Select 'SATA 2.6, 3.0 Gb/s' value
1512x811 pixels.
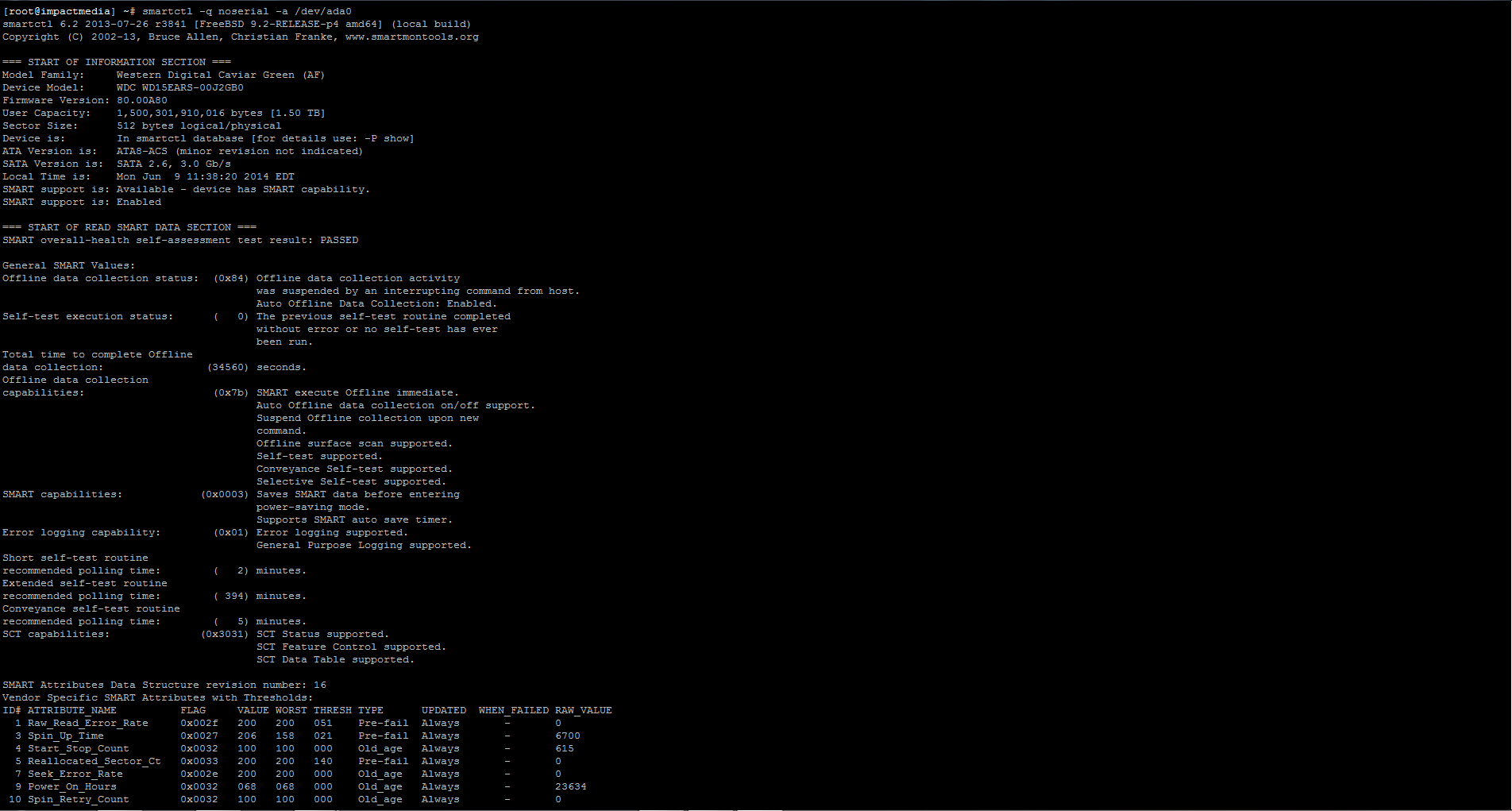(x=174, y=164)
